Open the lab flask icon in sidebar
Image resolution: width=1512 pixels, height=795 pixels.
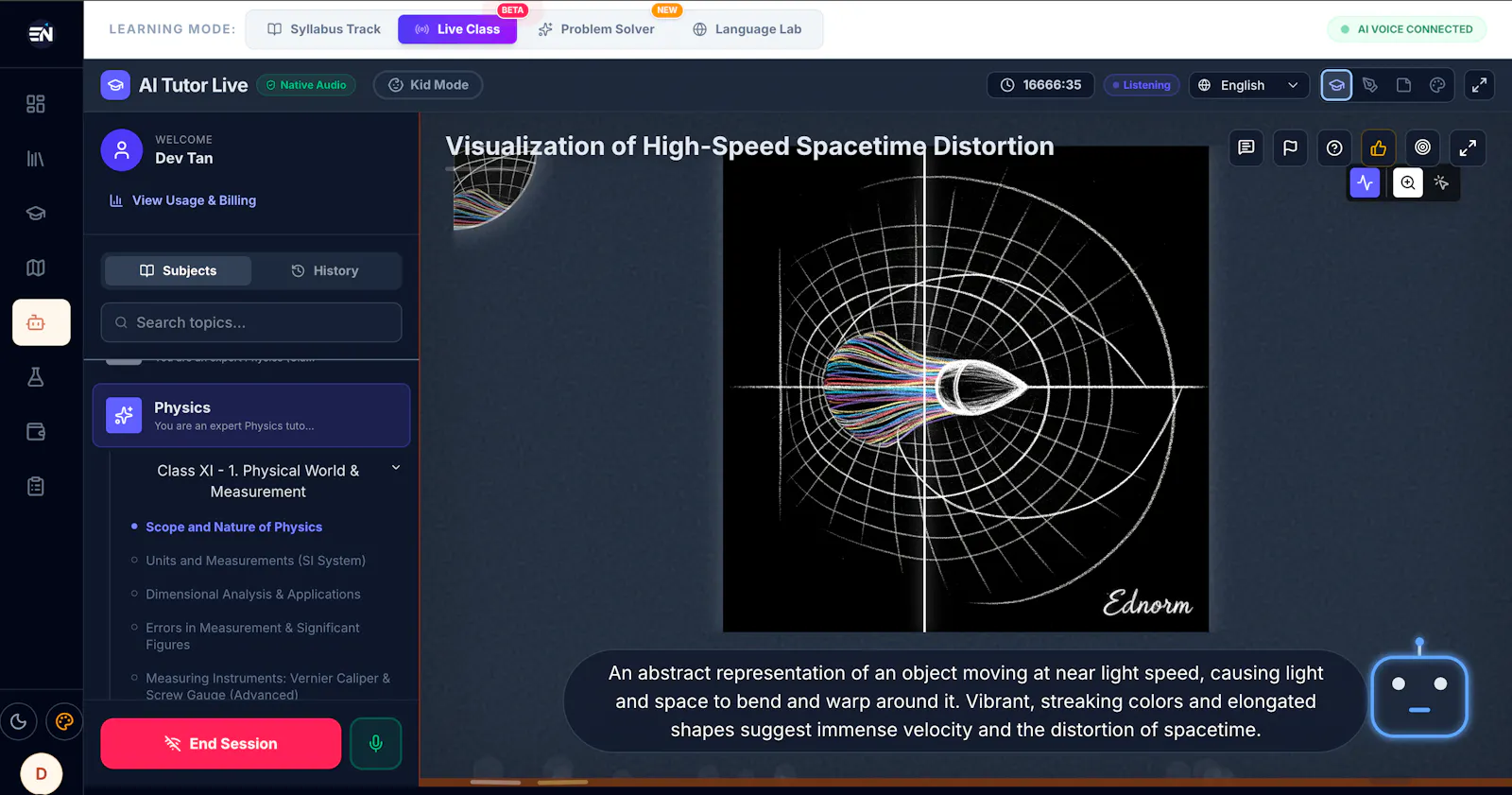[36, 377]
